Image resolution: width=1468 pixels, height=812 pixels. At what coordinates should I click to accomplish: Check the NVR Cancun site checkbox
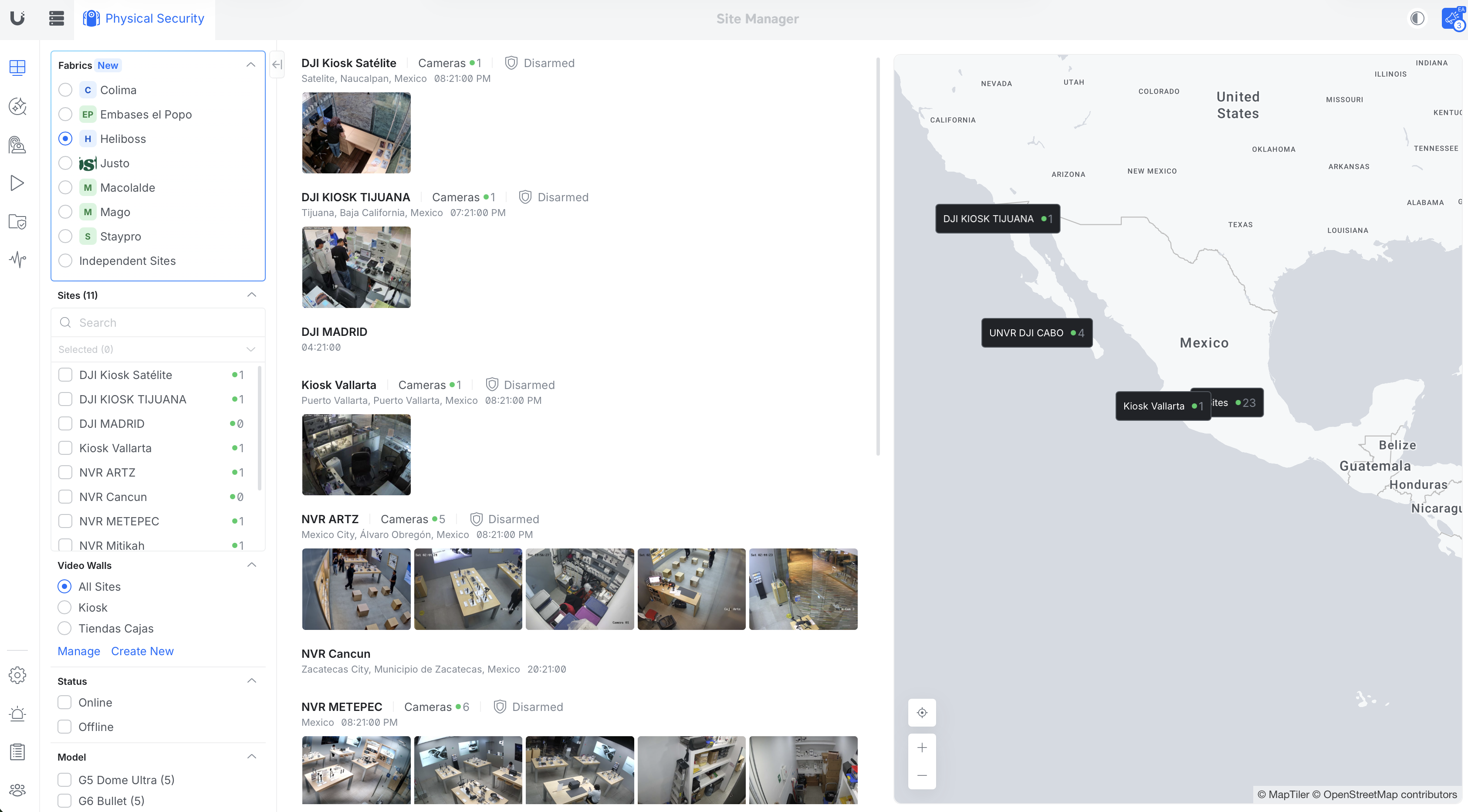[x=65, y=497]
